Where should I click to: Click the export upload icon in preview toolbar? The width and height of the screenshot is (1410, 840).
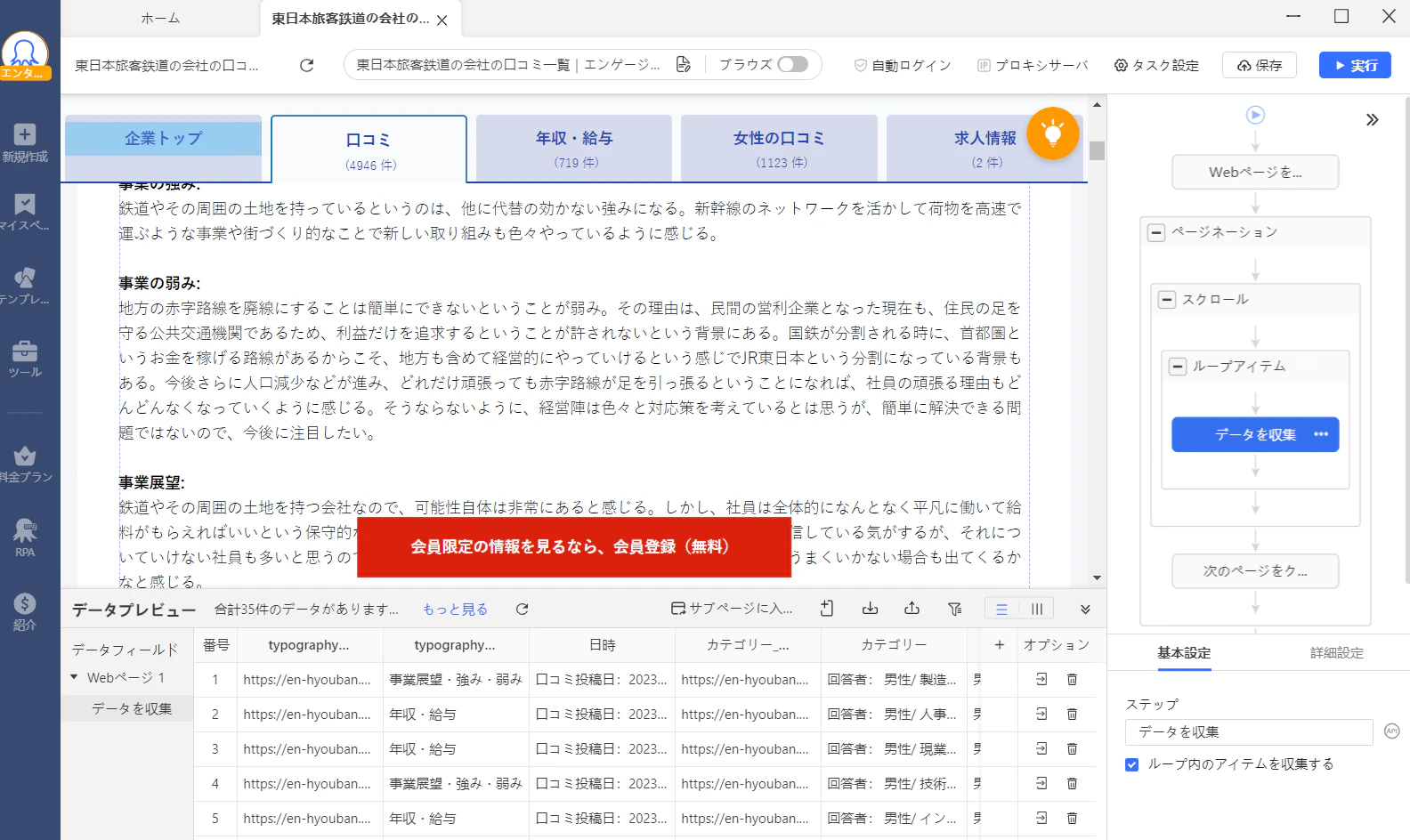pos(912,609)
